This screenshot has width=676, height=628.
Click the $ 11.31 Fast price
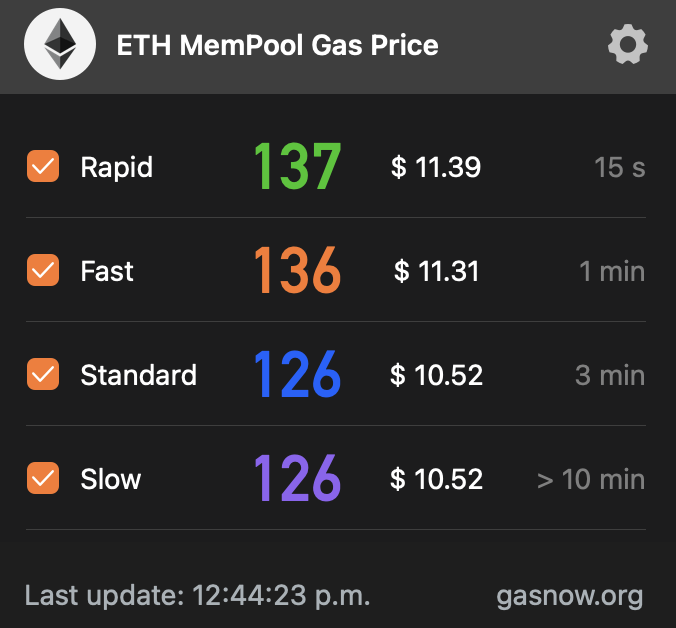coord(437,271)
